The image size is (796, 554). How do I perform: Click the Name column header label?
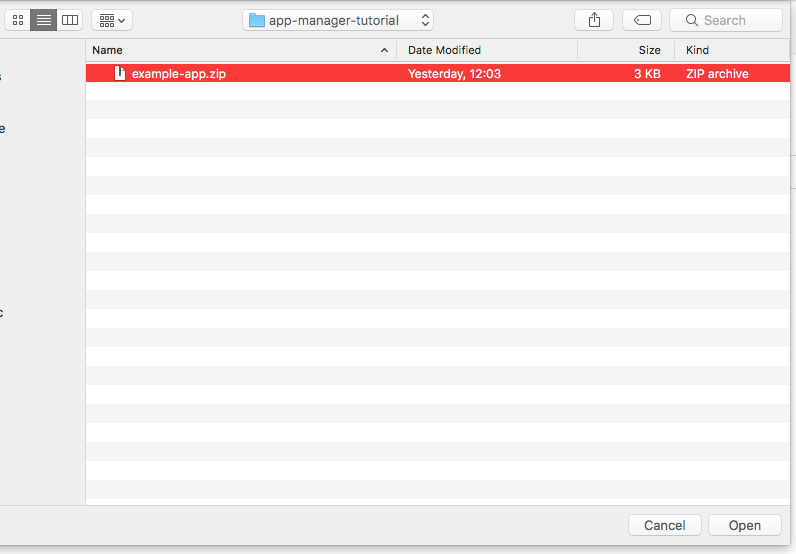[107, 50]
